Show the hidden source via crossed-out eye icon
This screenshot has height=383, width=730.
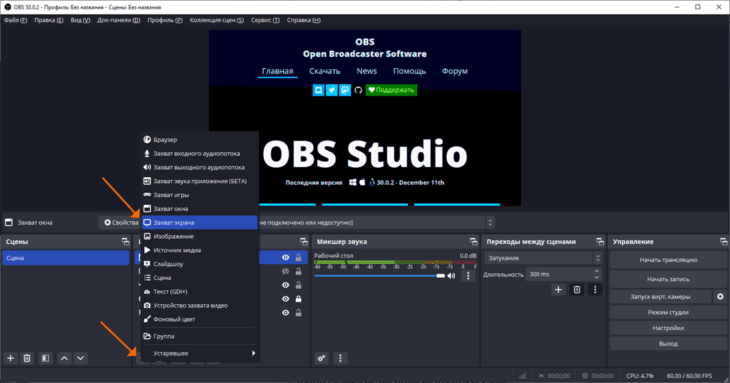[x=285, y=271]
